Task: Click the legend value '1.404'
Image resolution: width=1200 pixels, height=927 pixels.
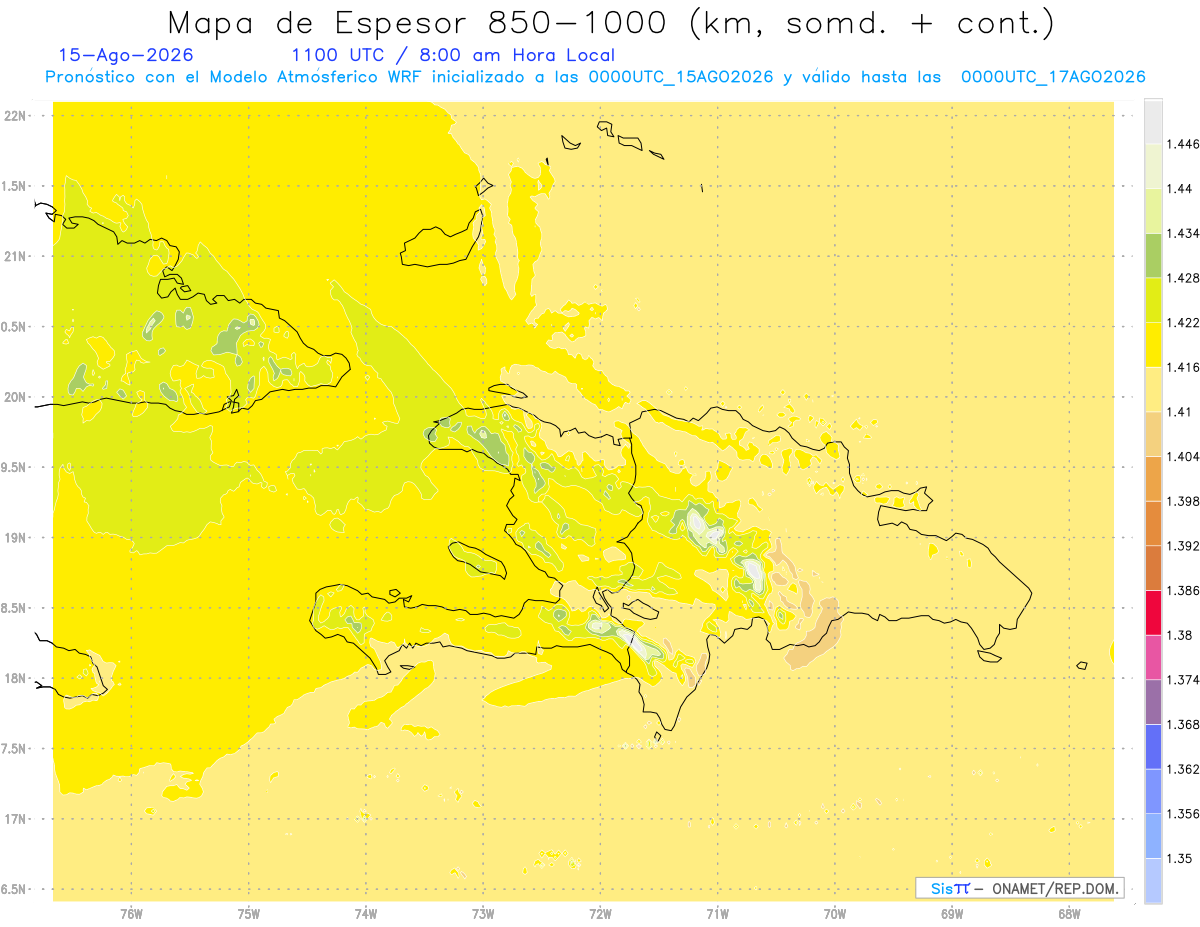Action: click(x=1183, y=456)
